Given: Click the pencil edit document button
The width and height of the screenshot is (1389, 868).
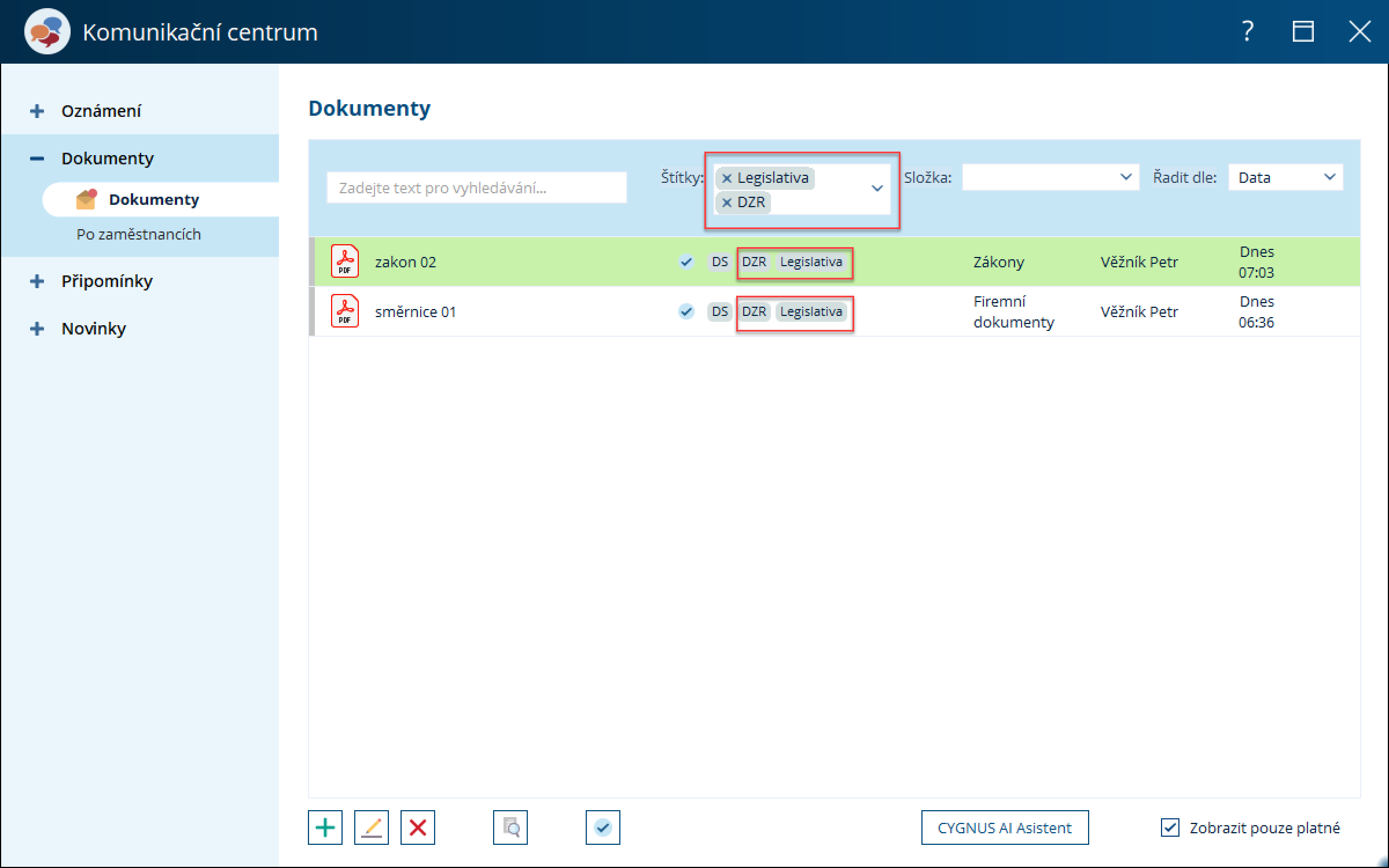Looking at the screenshot, I should (371, 827).
